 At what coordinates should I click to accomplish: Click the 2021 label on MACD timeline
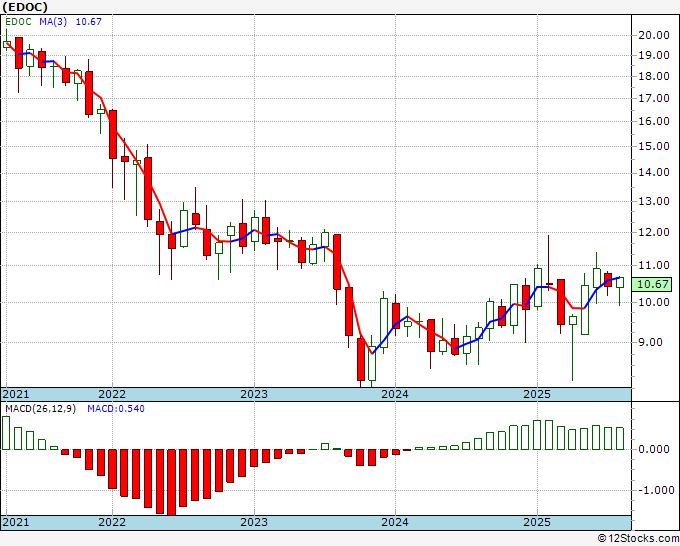[x=16, y=522]
